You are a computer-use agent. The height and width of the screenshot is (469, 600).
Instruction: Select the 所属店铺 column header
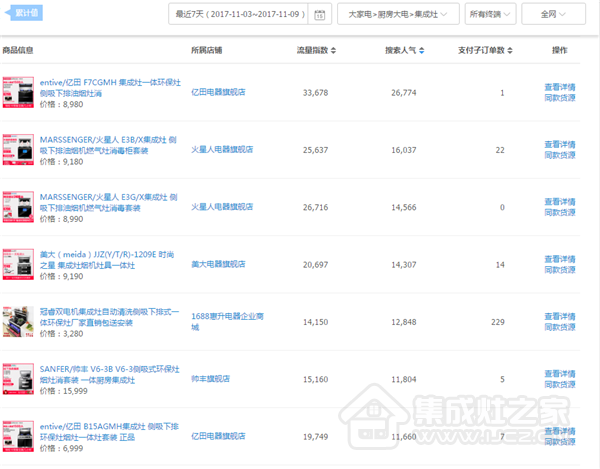coord(207,50)
